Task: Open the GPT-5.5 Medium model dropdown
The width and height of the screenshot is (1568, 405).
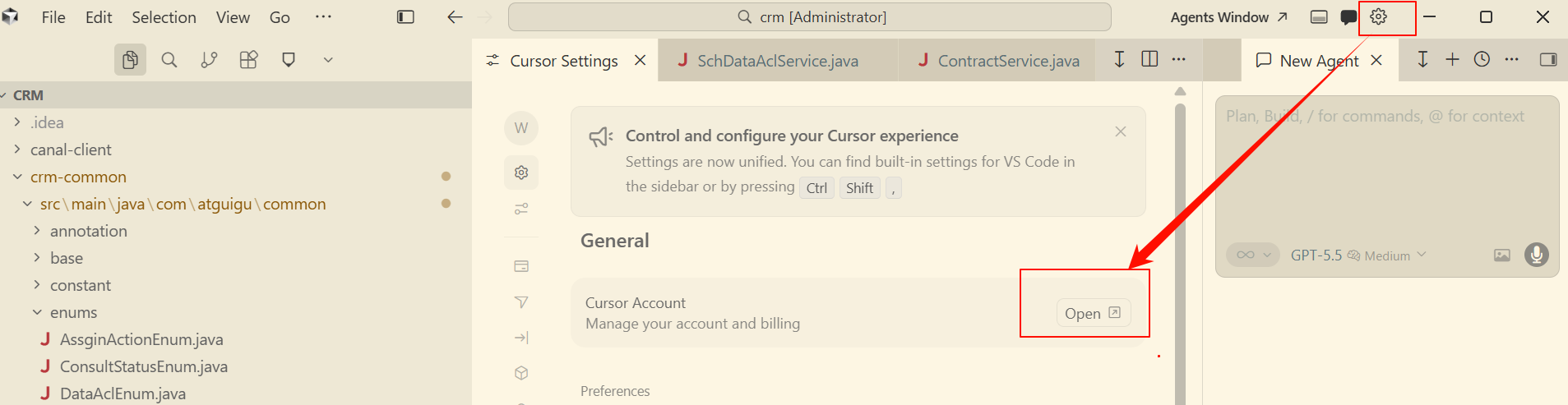Action: (1358, 255)
